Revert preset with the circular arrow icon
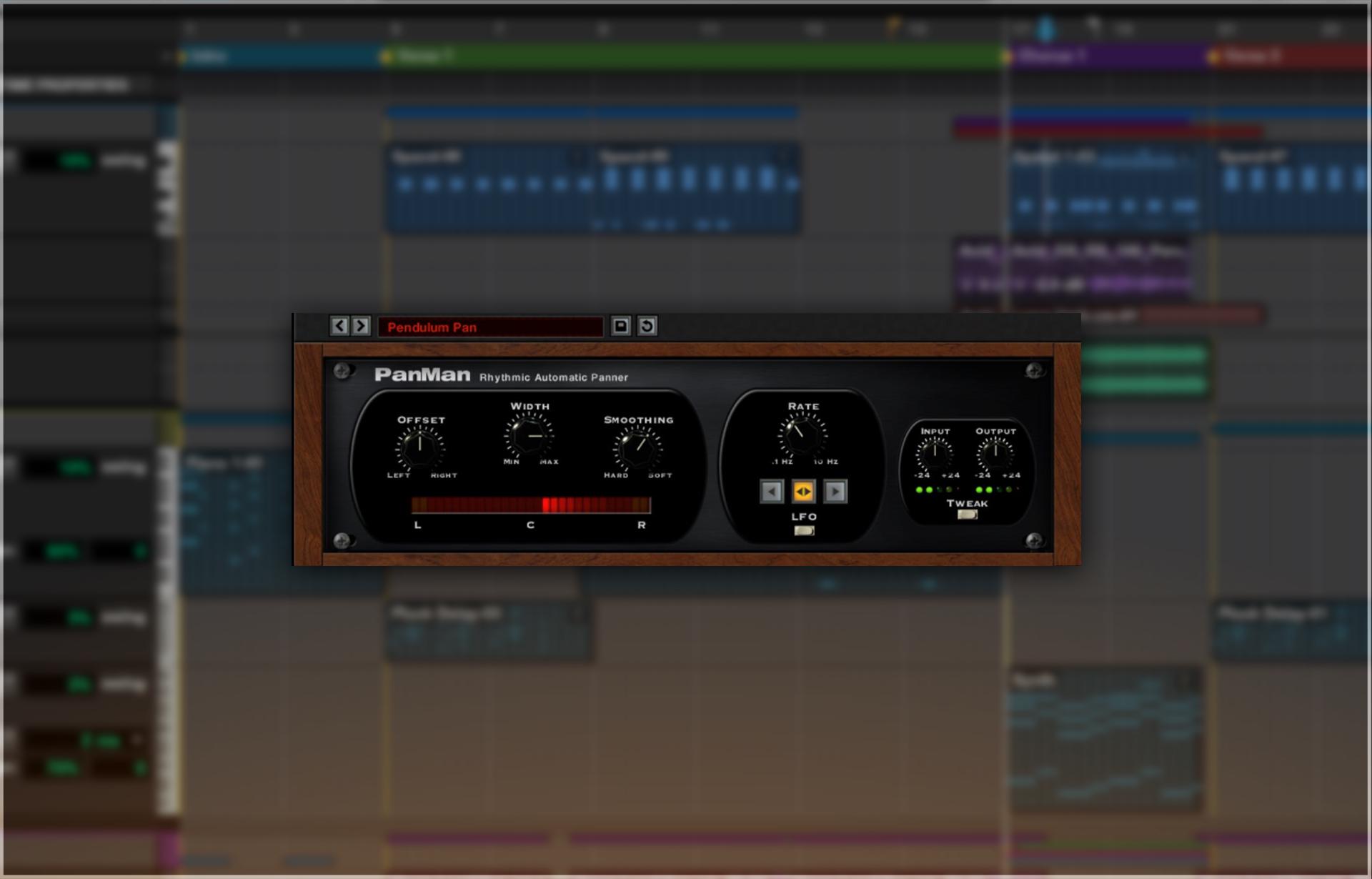 [x=647, y=326]
